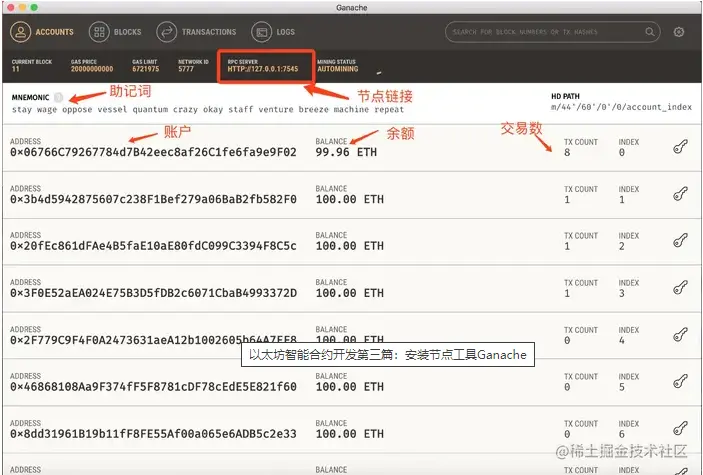The height and width of the screenshot is (475, 703).
Task: Click the Accounts person icon
Action: 21,32
